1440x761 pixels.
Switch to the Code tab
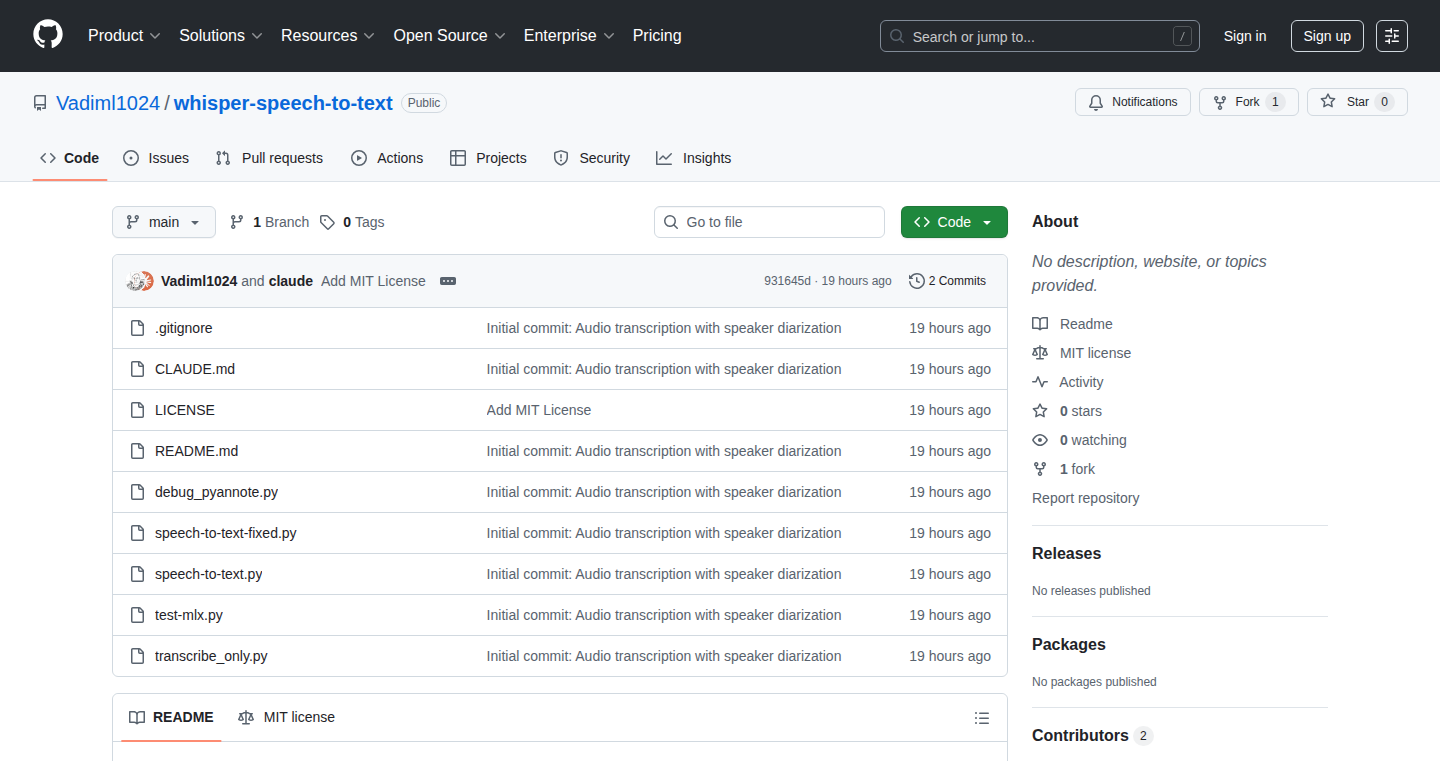click(x=70, y=158)
